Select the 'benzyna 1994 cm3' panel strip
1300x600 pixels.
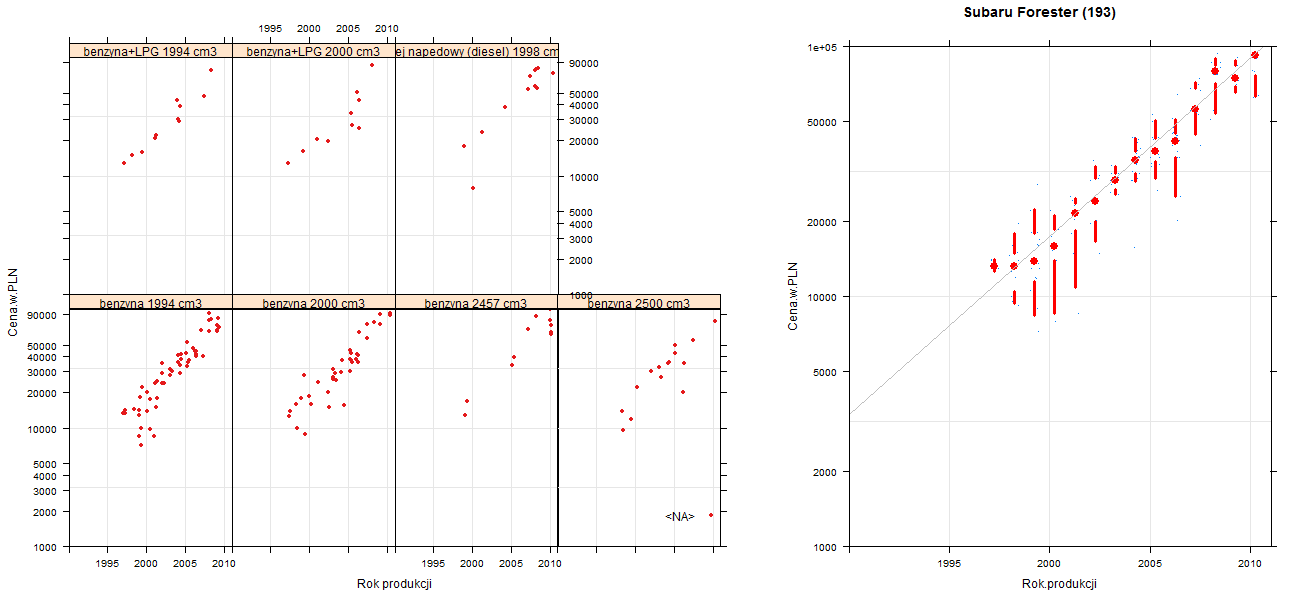click(x=150, y=303)
